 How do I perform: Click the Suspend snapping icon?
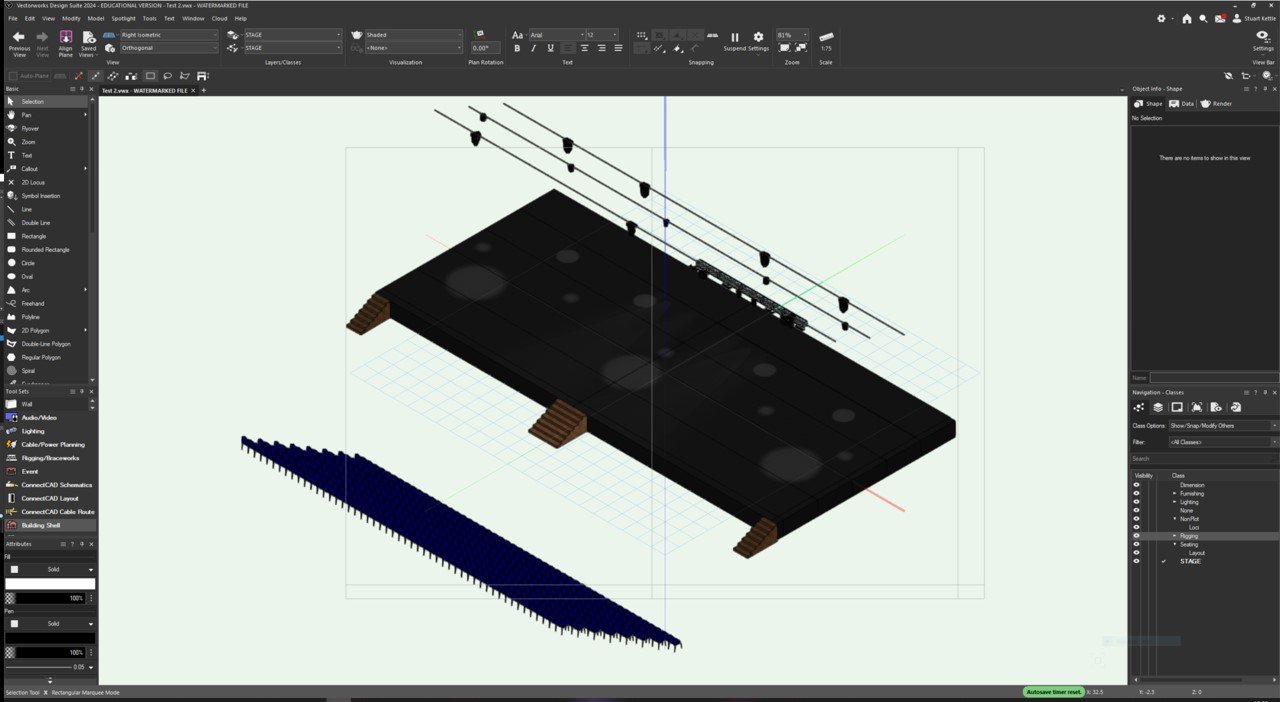735,38
